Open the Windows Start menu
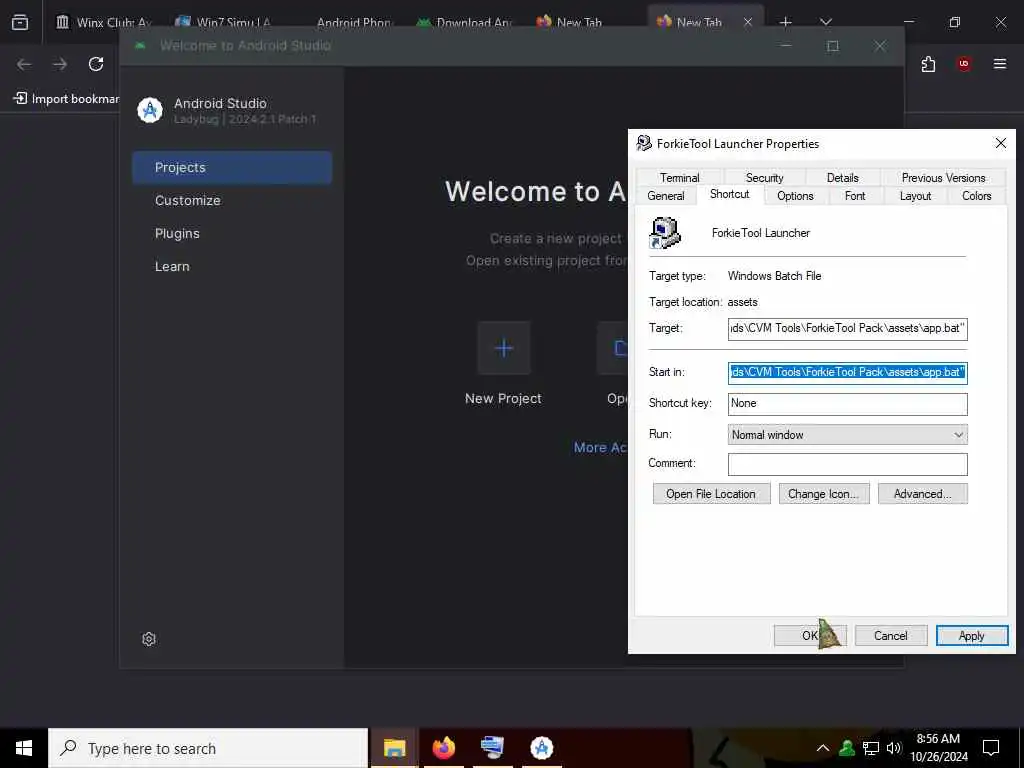Viewport: 1024px width, 768px height. (24, 748)
